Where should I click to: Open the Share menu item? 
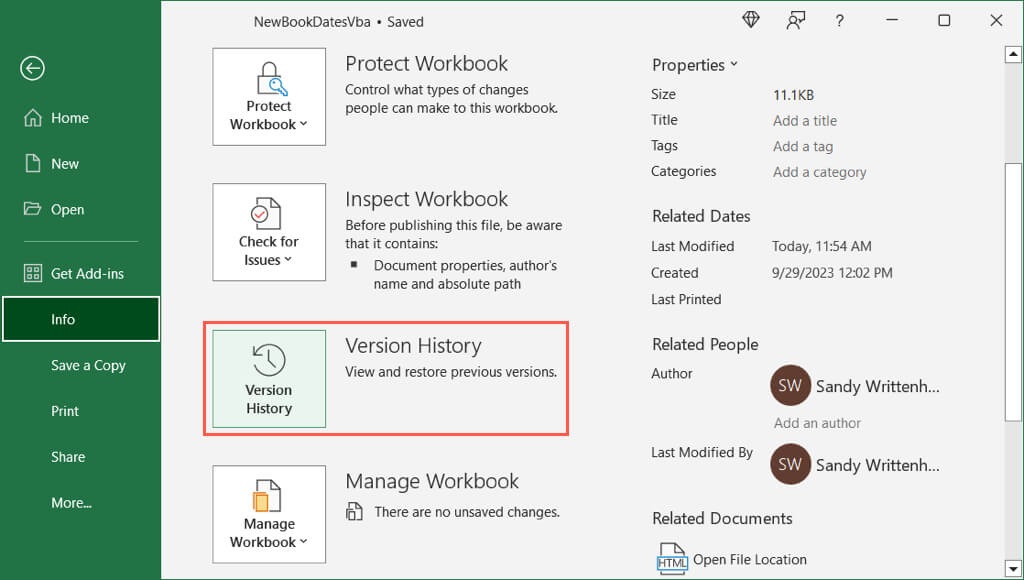click(68, 457)
